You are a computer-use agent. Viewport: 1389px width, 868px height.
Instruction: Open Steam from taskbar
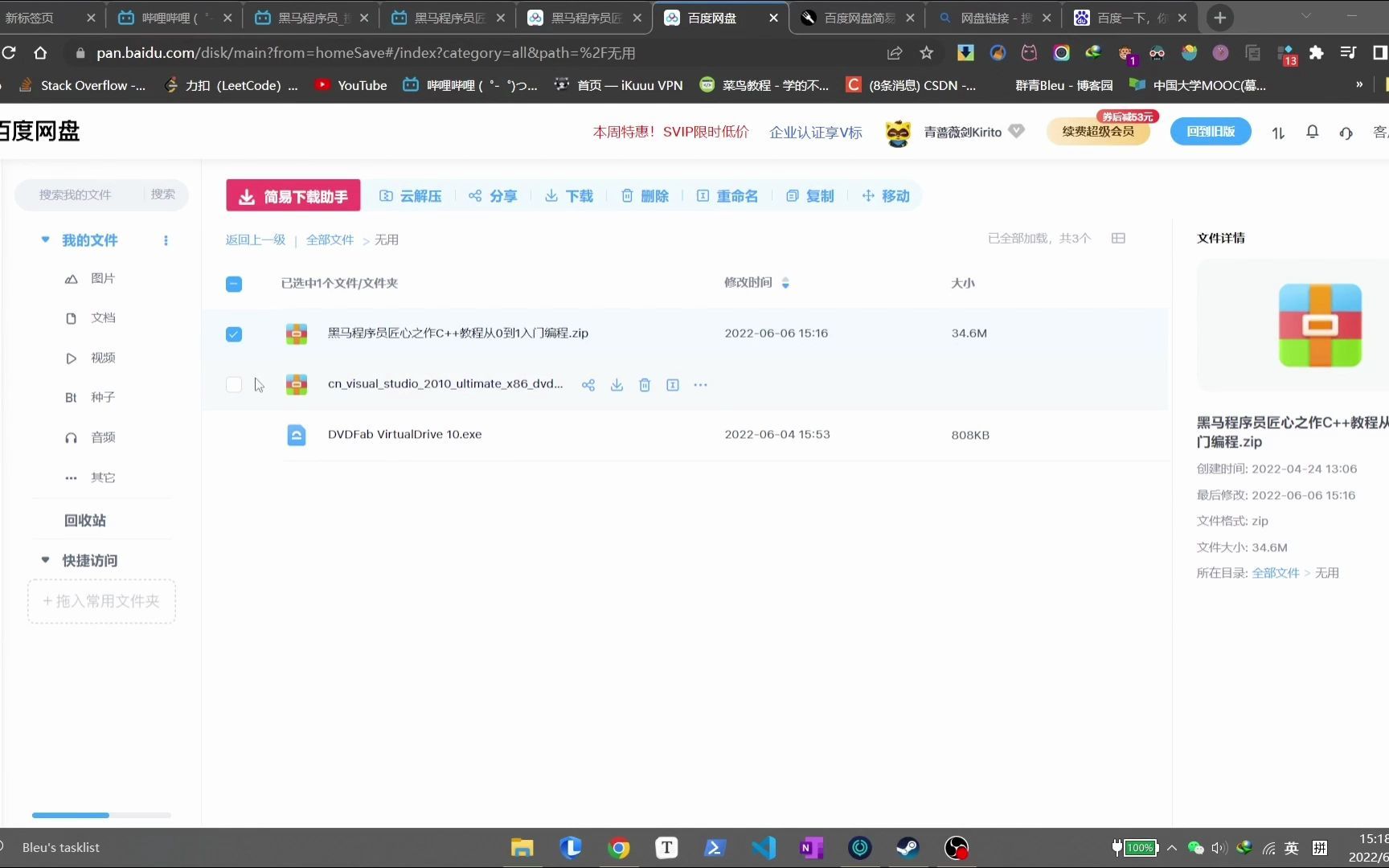[908, 848]
